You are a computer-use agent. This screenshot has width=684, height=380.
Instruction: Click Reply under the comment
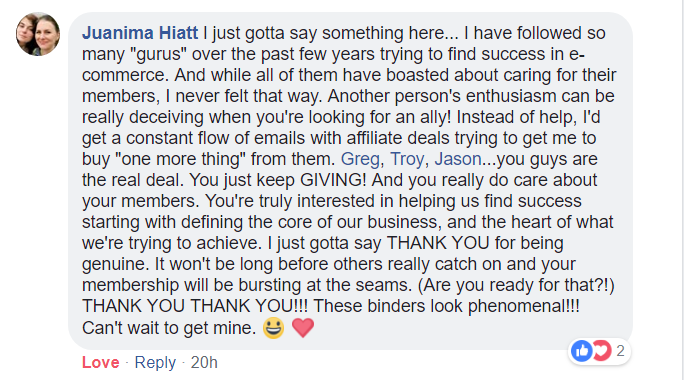pos(155,363)
